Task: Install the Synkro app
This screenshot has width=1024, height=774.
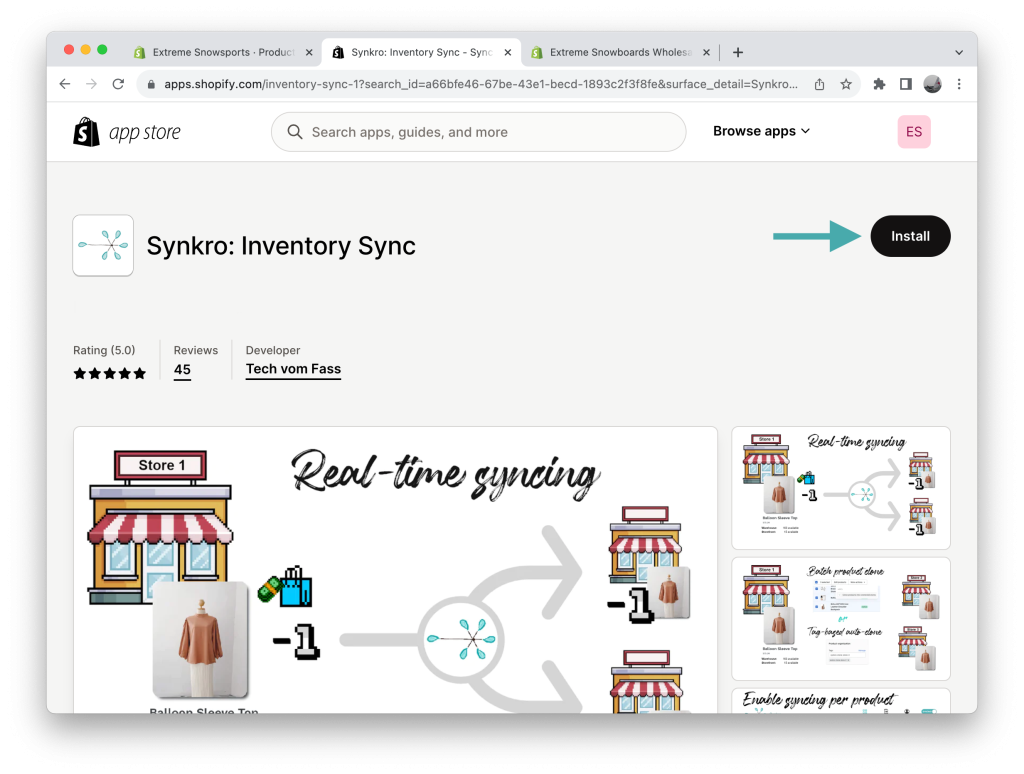Action: (x=910, y=236)
